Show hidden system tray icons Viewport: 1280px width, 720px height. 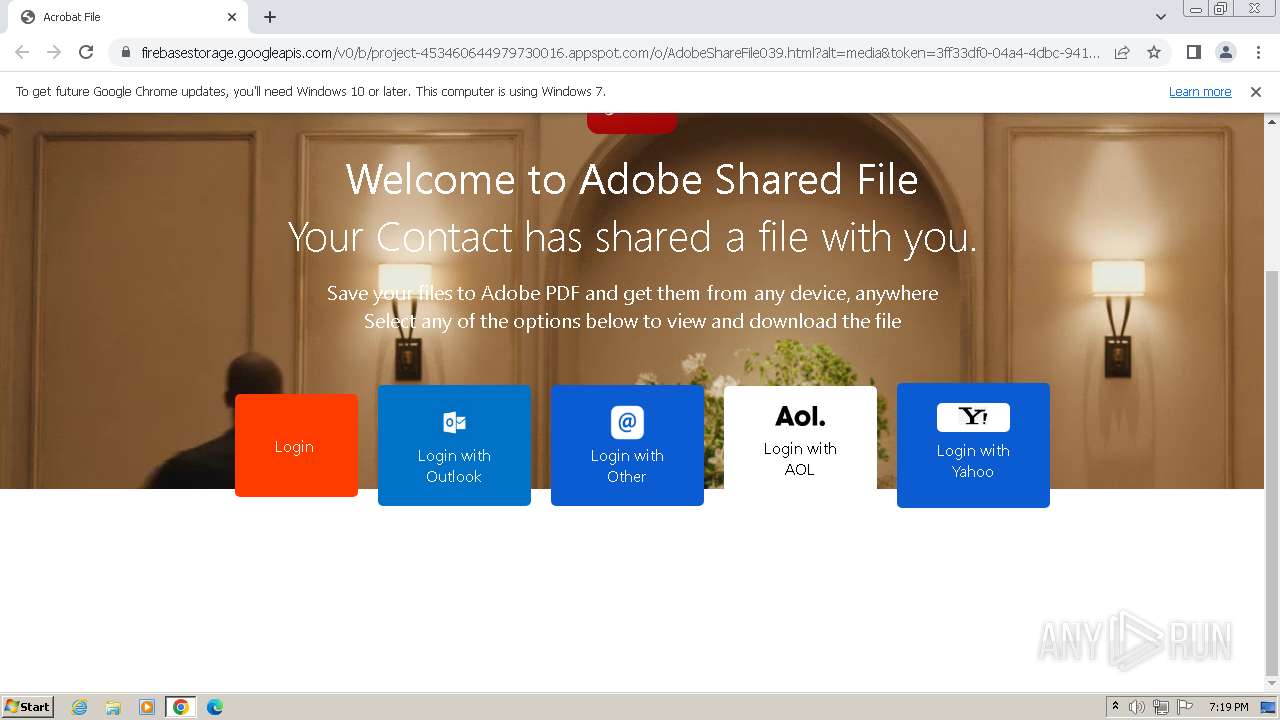pos(1115,707)
